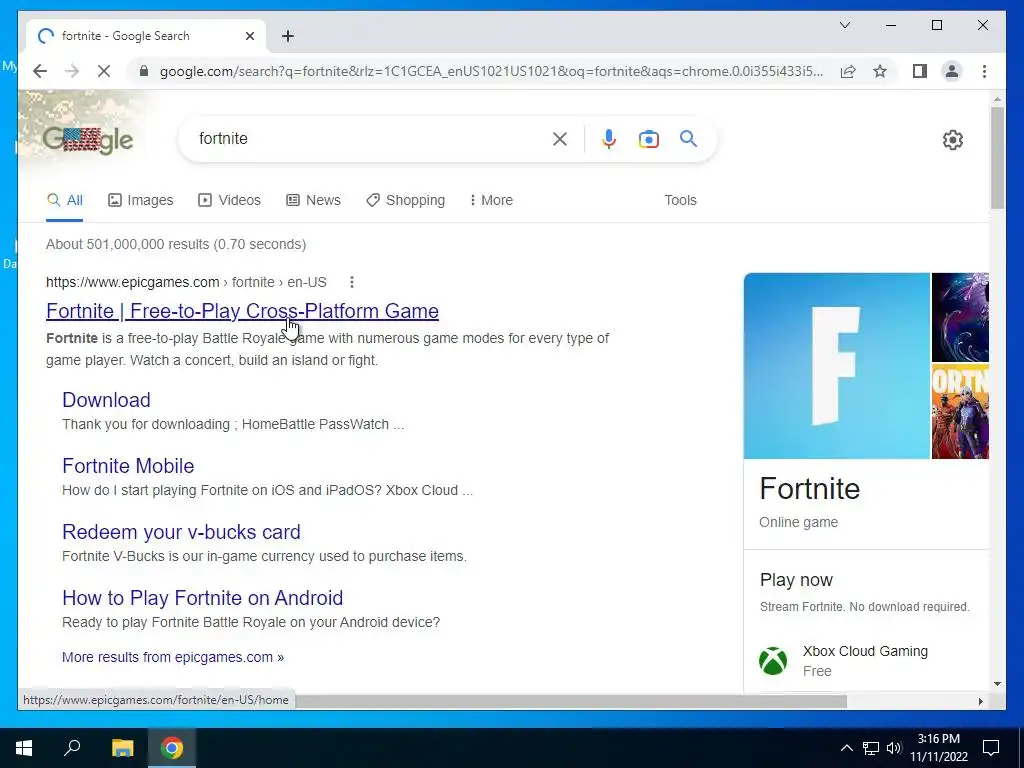Click the scroll down arrow
The height and width of the screenshot is (768, 1024).
(997, 684)
